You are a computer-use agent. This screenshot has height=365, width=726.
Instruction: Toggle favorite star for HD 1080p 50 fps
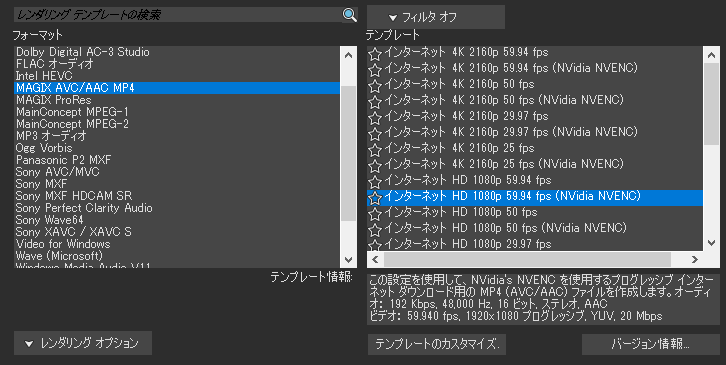(375, 214)
